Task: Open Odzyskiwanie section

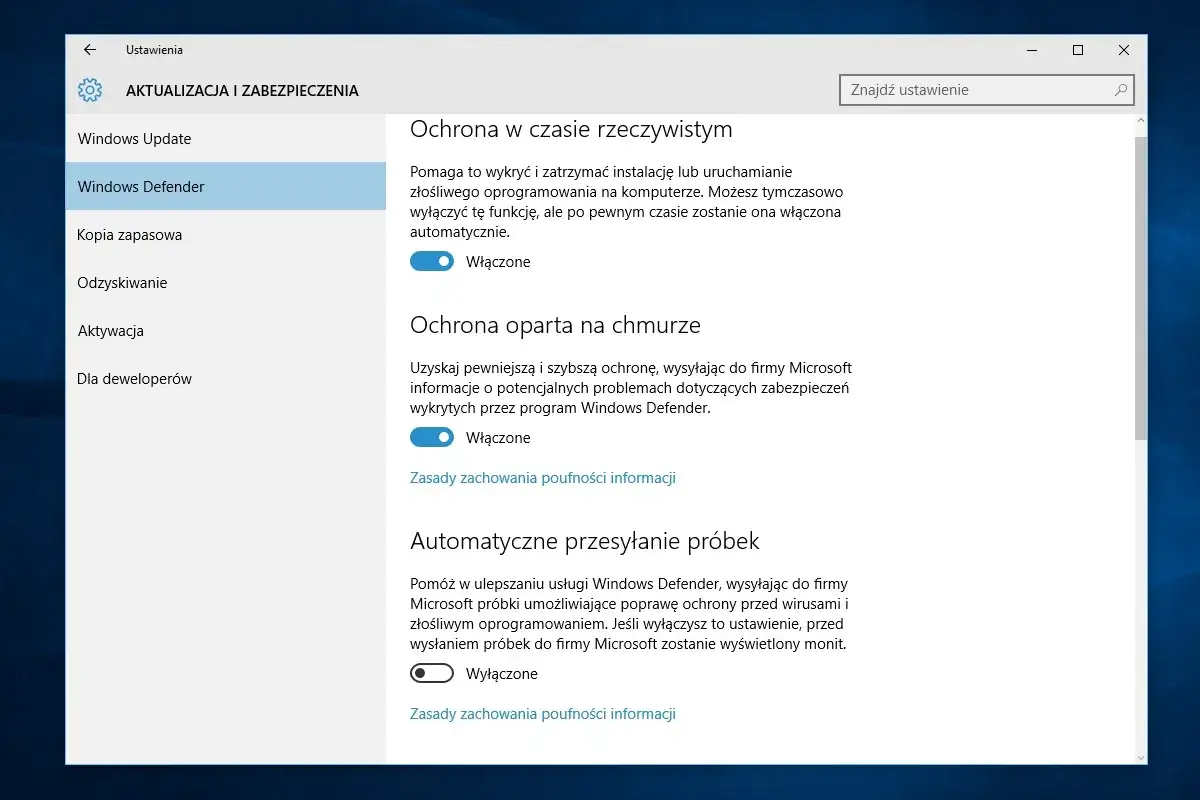Action: pyautogui.click(x=226, y=283)
